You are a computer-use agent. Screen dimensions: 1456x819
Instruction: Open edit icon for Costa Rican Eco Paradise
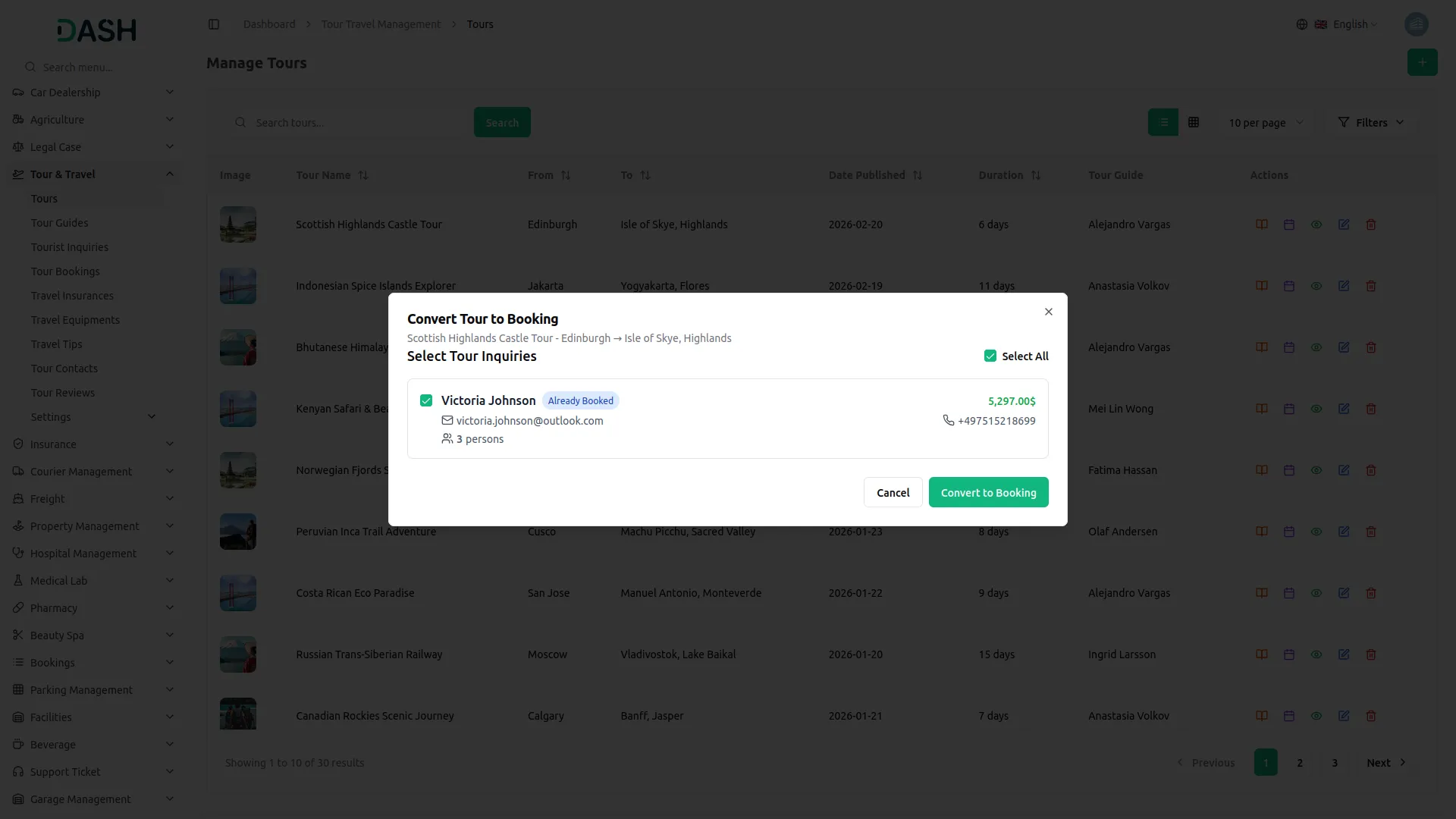1343,593
